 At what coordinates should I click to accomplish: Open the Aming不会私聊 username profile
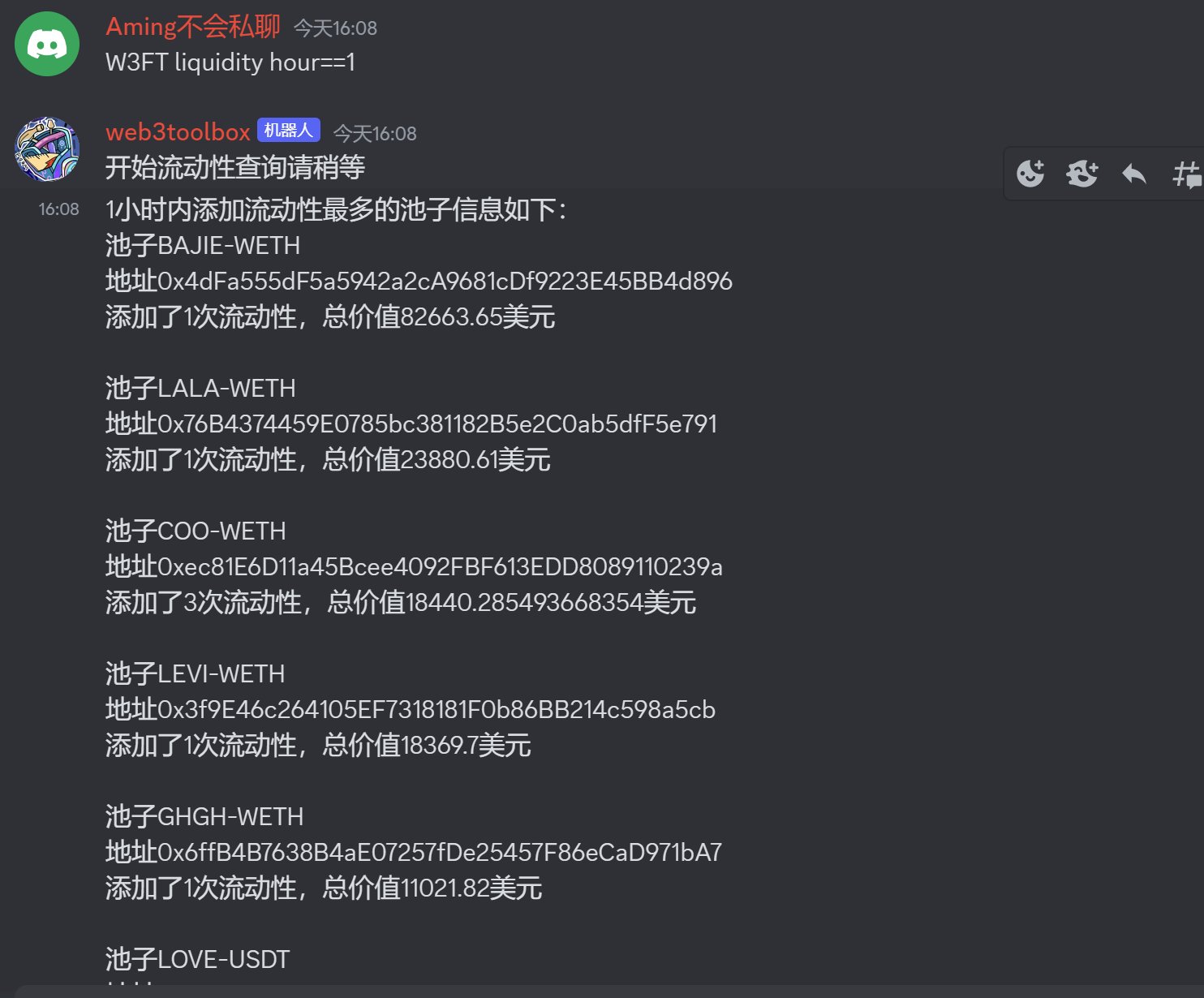(x=193, y=27)
